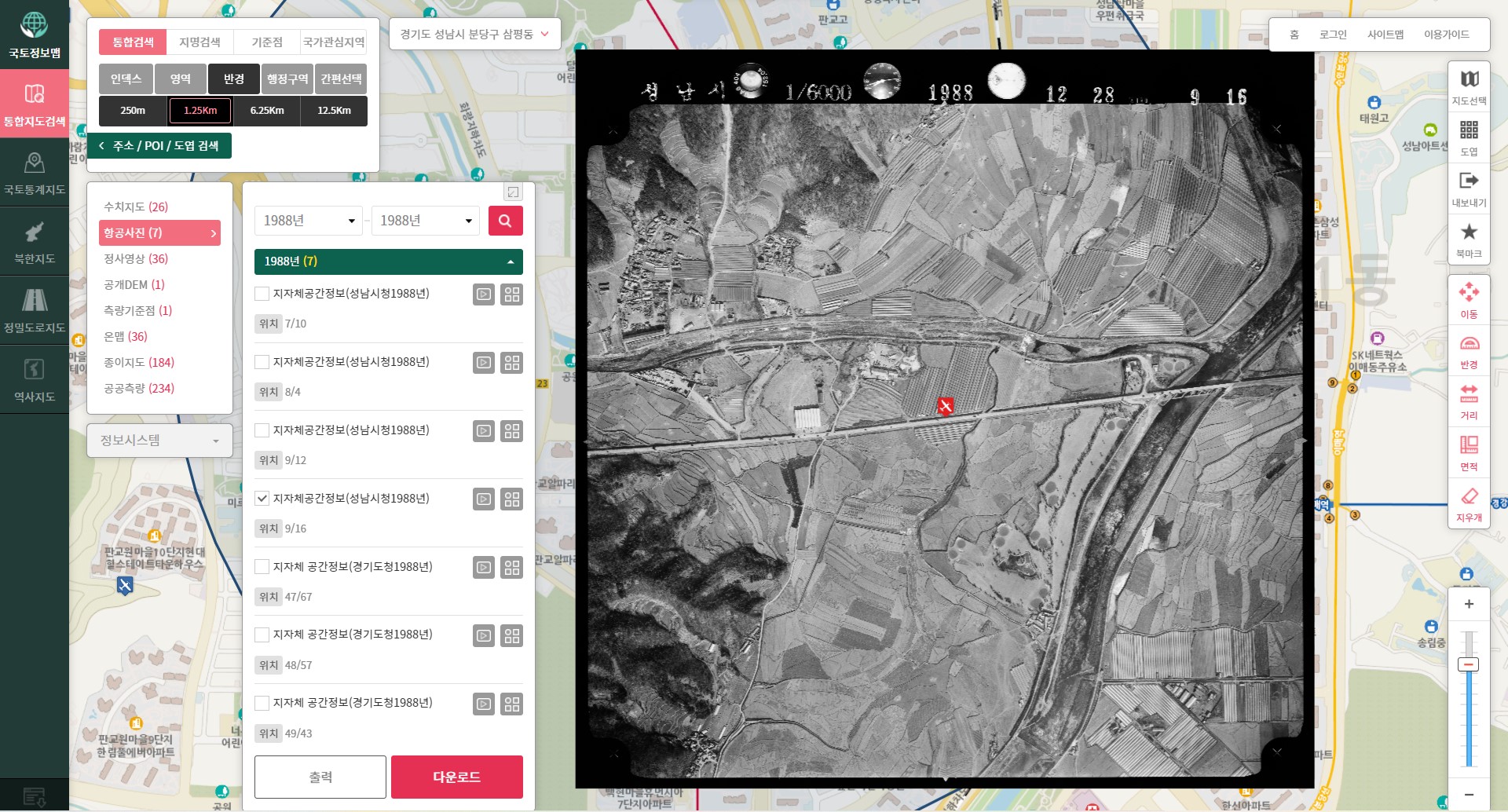Click the red search magnifier button

coord(505,221)
